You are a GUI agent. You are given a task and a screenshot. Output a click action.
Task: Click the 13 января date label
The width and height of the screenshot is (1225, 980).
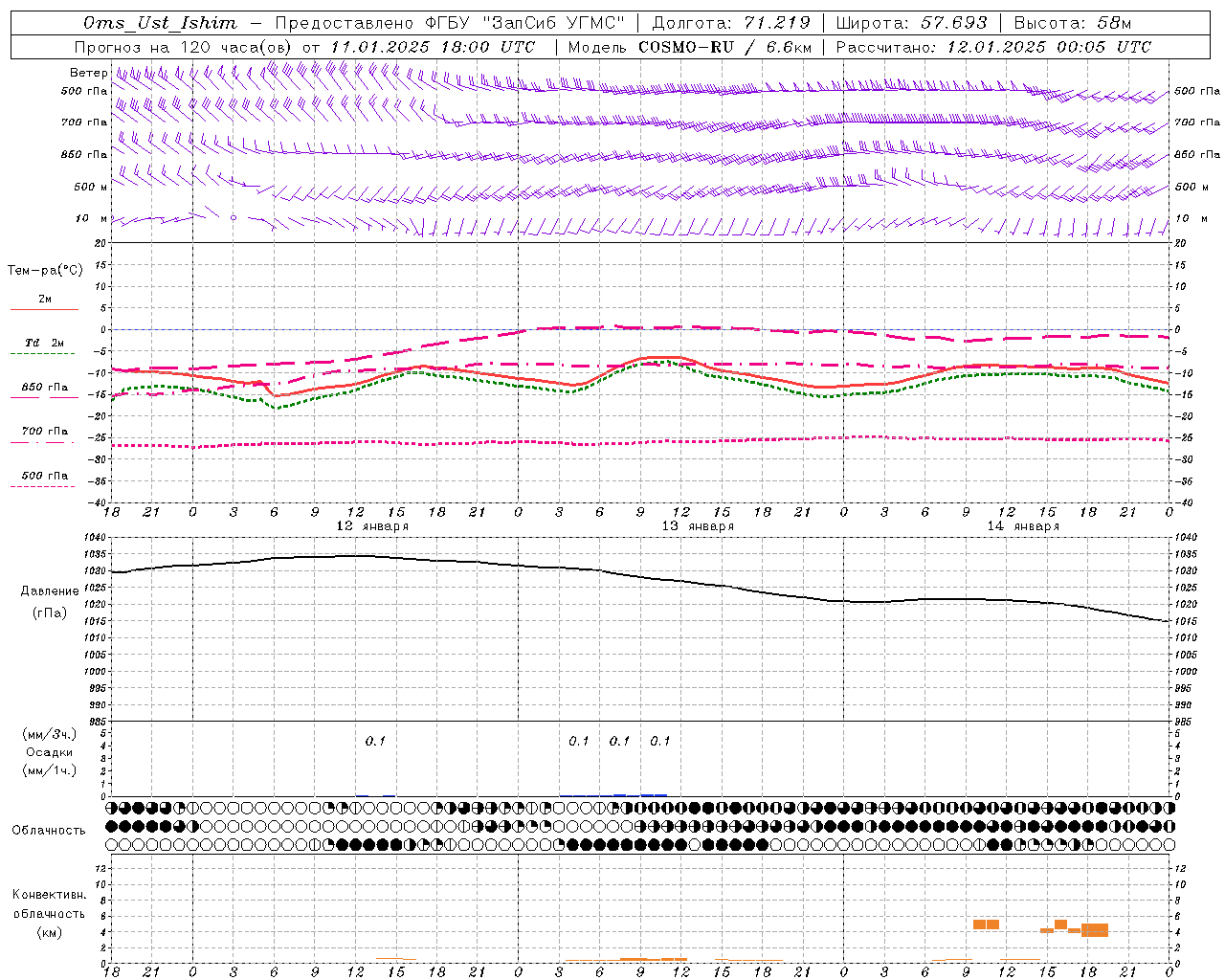pos(698,526)
